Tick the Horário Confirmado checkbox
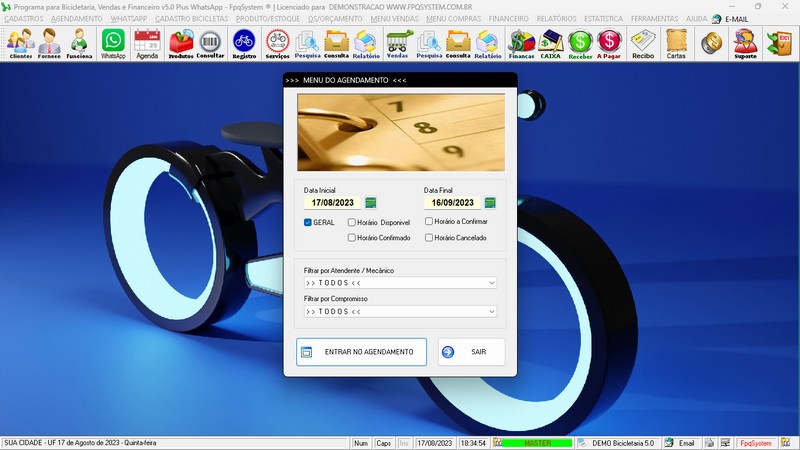 (352, 238)
